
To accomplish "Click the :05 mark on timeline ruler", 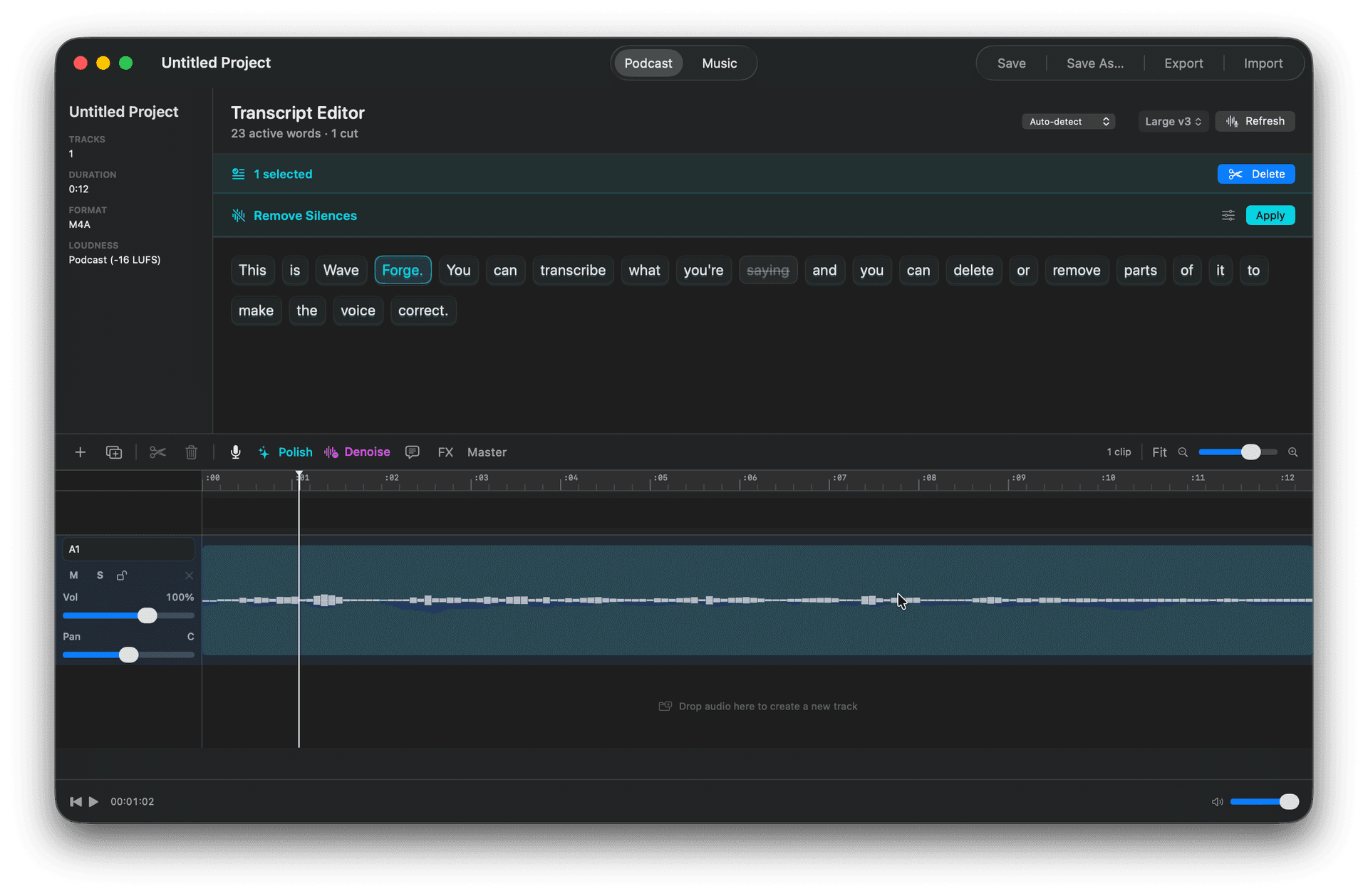I will point(660,479).
